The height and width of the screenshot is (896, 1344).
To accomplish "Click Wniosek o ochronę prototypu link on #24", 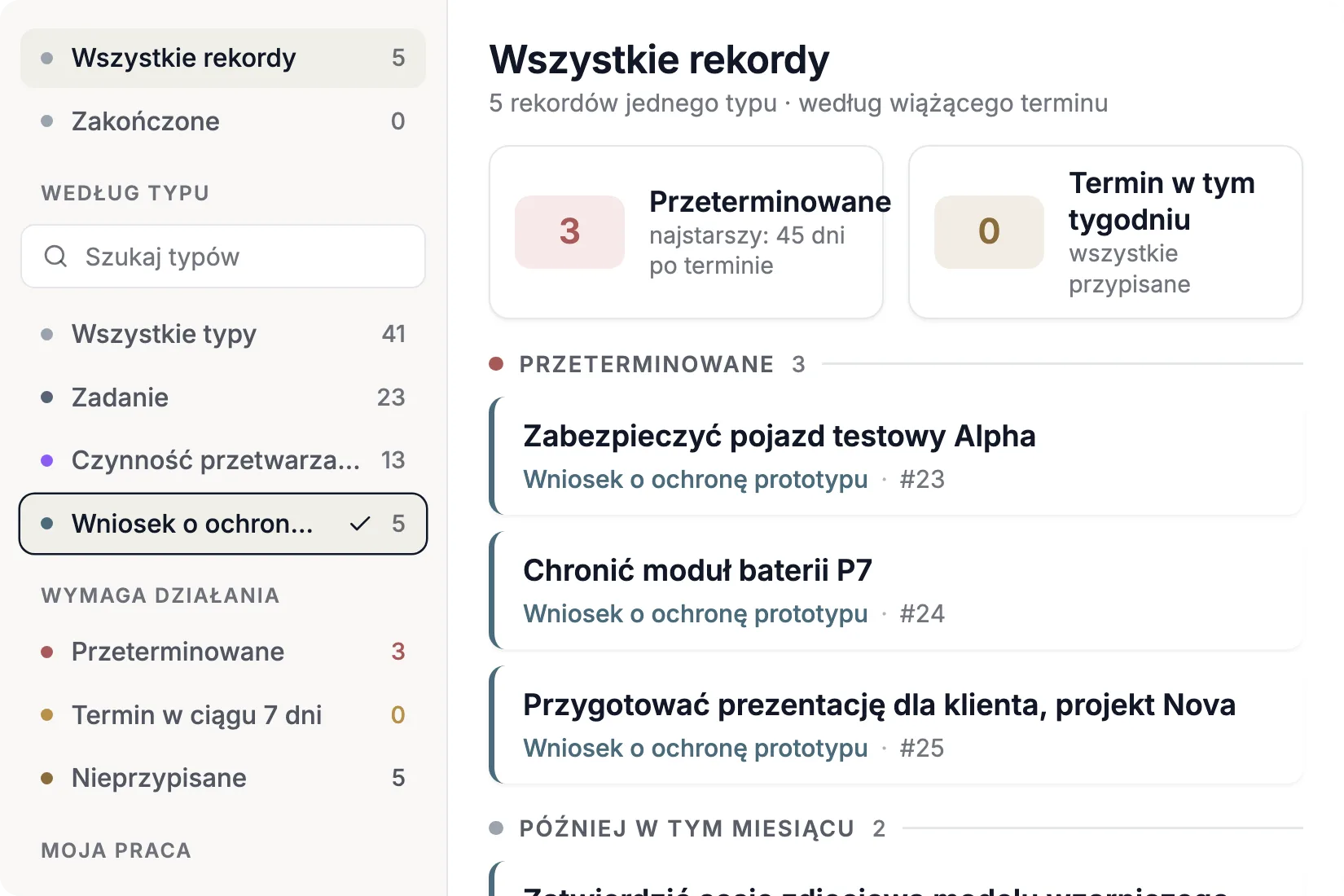I will (696, 614).
